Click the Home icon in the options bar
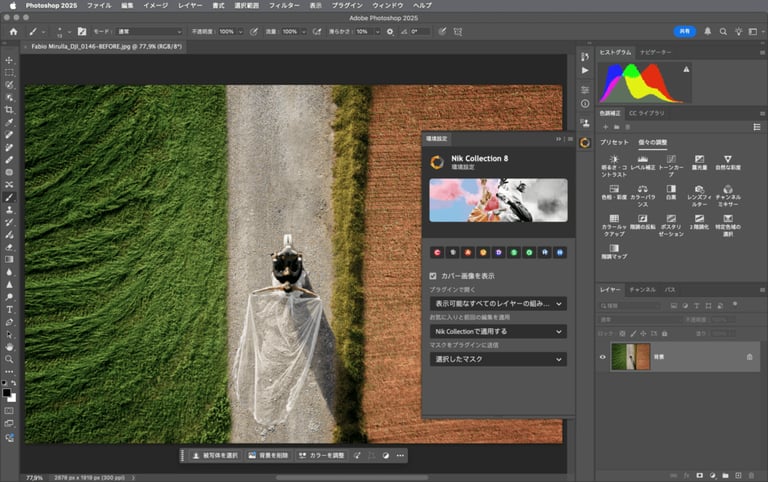This screenshot has height=482, width=768. (13, 32)
